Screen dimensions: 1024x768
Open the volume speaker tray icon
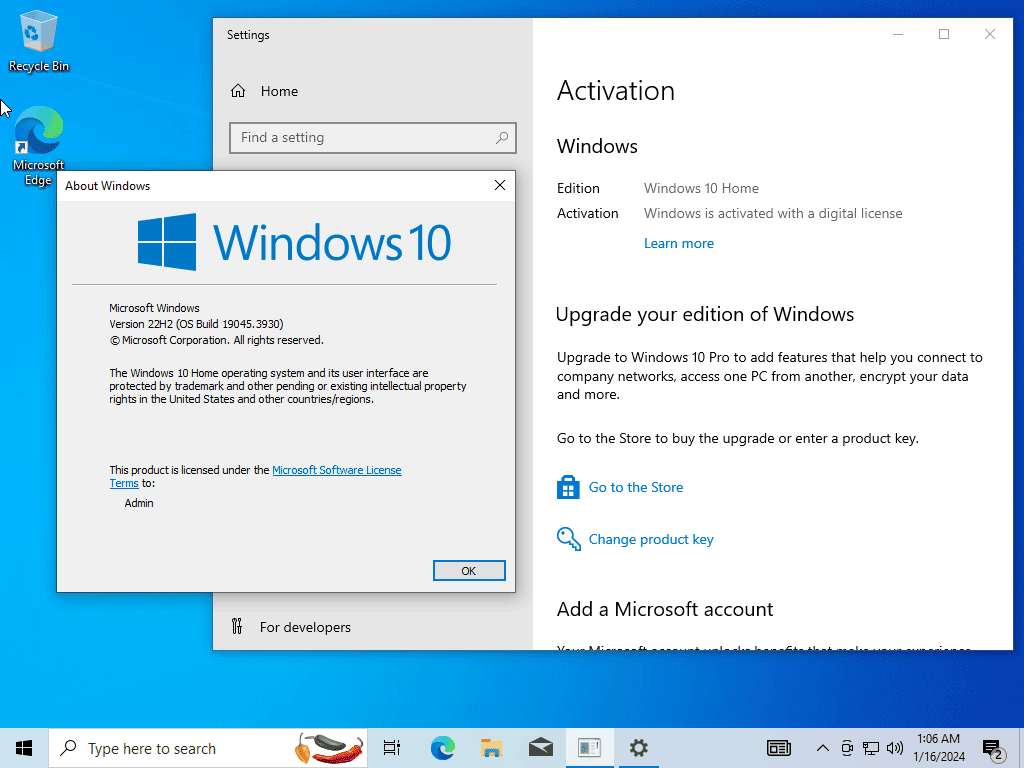(x=895, y=748)
